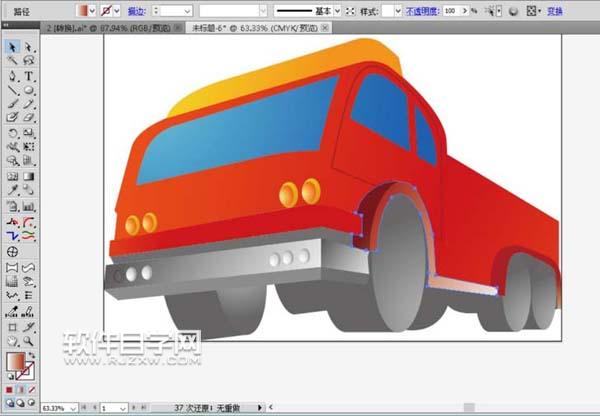
Task: Apply None mode button with red slash
Action: [32, 390]
